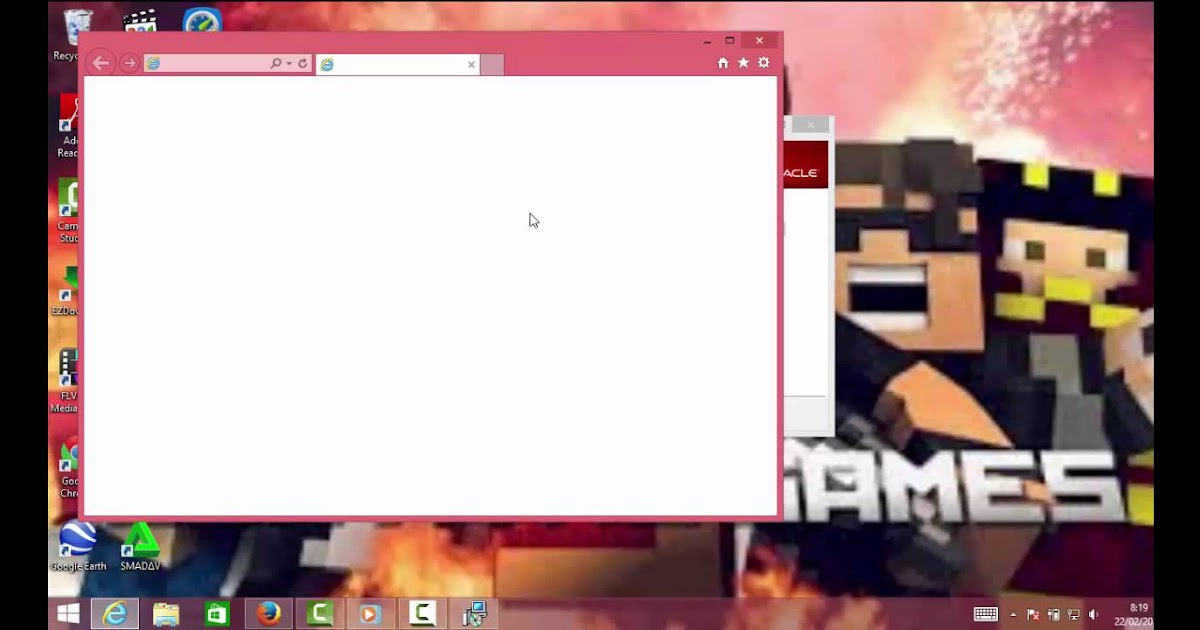This screenshot has height=630, width=1200.
Task: Open the touch keyboard from the tray
Action: pos(986,614)
